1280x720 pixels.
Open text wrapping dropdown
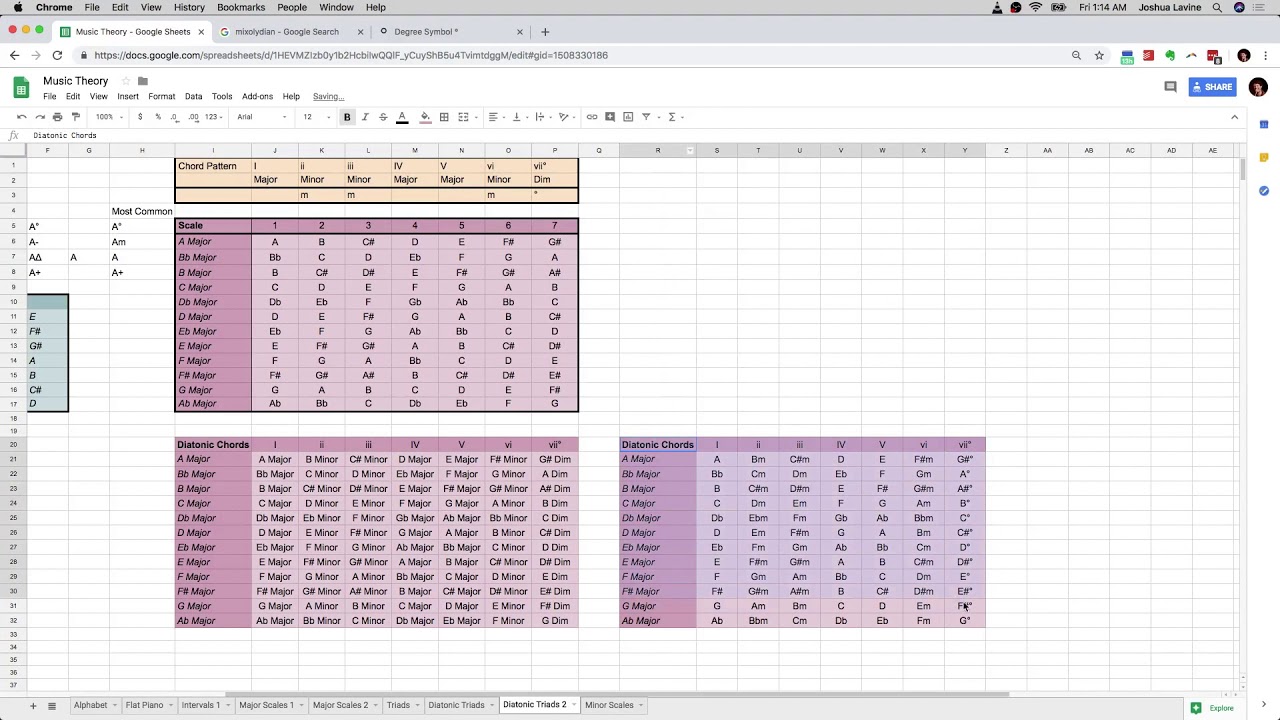click(541, 117)
